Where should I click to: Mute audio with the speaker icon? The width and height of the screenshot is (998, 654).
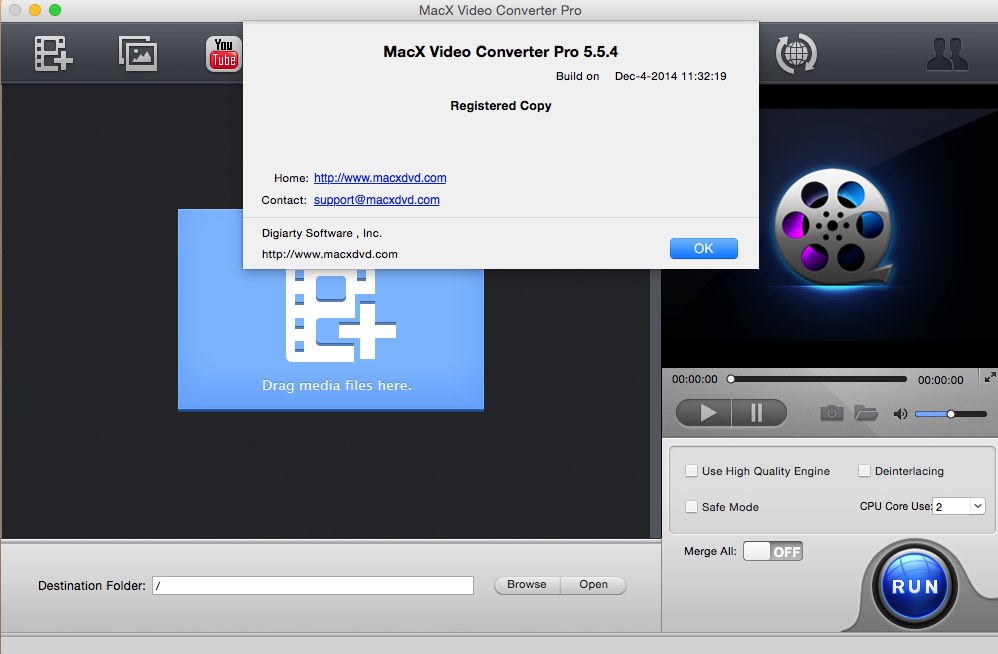point(900,414)
